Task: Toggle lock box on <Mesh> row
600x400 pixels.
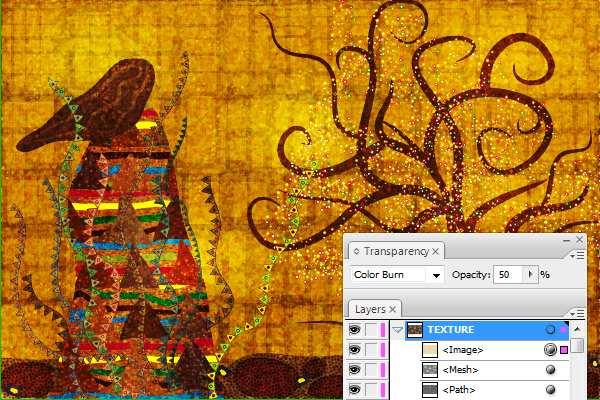Action: coord(371,369)
